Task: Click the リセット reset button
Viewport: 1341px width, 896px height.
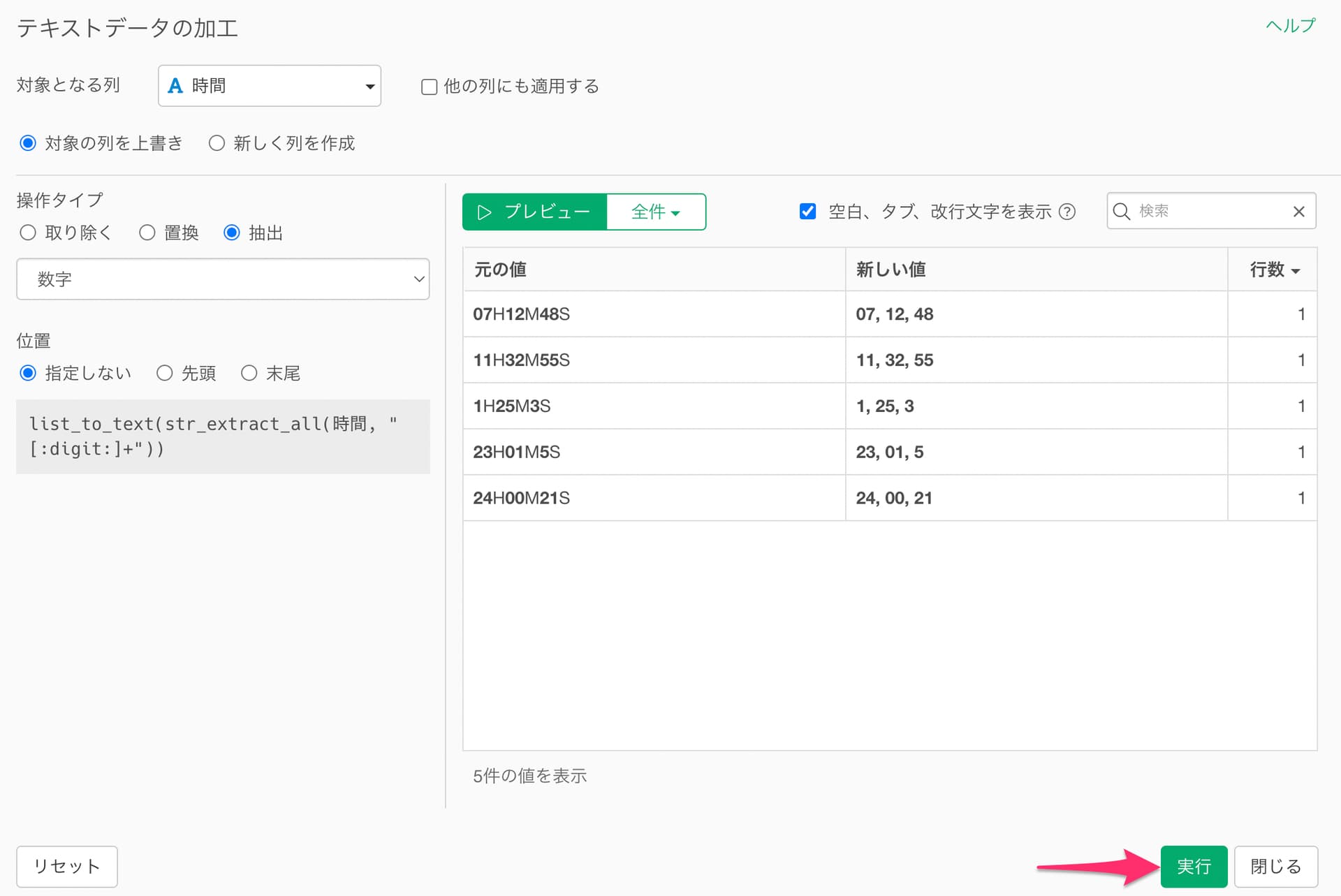Action: click(x=67, y=867)
